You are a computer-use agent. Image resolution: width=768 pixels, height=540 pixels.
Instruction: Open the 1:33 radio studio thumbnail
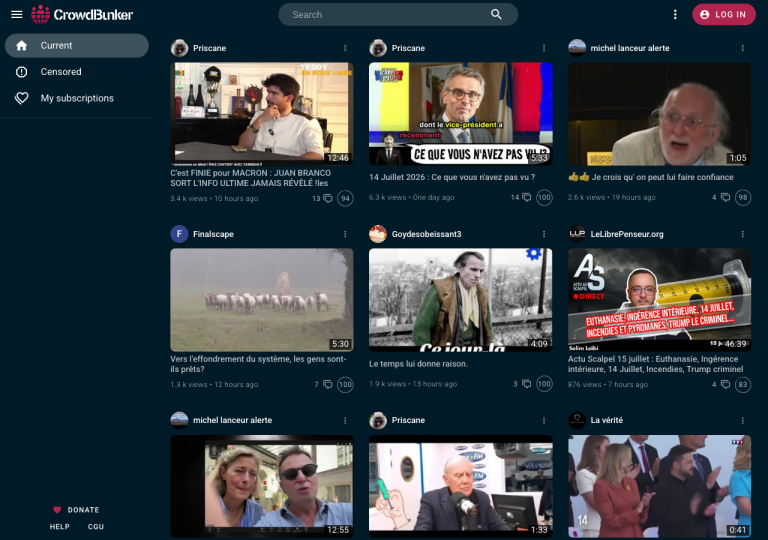coord(460,486)
